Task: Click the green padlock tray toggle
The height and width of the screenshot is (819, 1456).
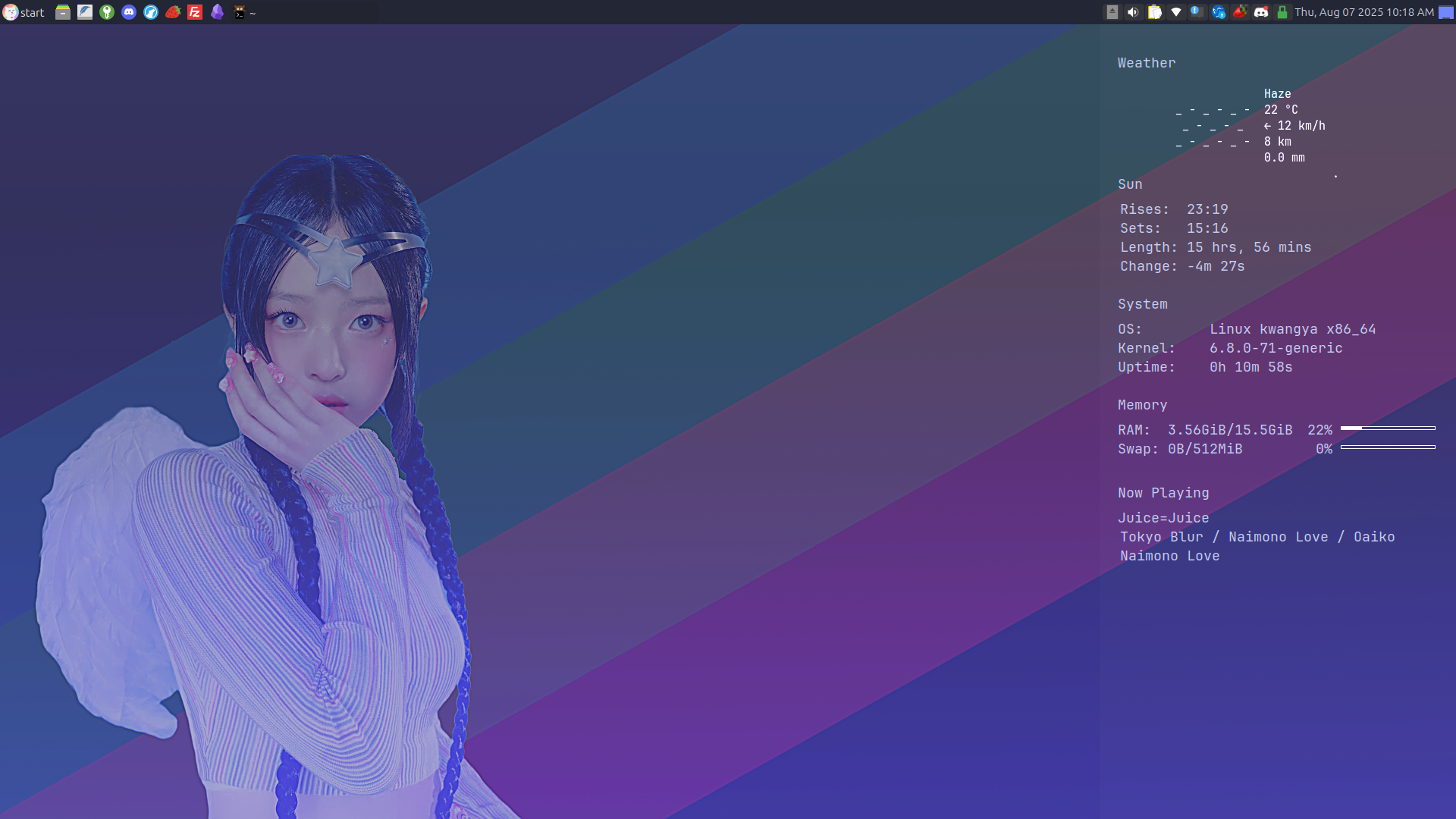Action: pyautogui.click(x=1282, y=12)
